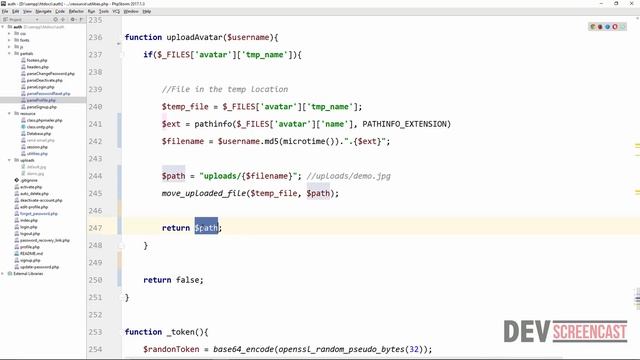Image resolution: width=640 pixels, height=360 pixels.
Task: Collapse the partials folder
Action: [x=9, y=53]
